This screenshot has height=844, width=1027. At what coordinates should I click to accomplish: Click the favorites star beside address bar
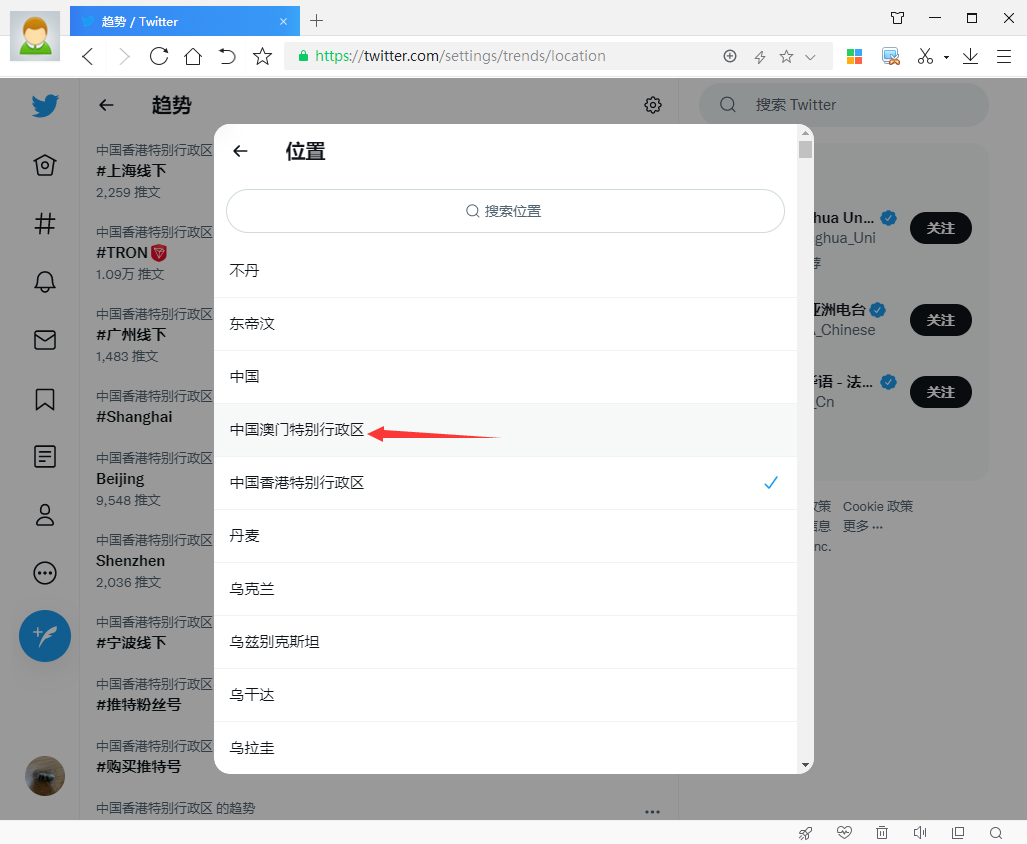point(262,56)
